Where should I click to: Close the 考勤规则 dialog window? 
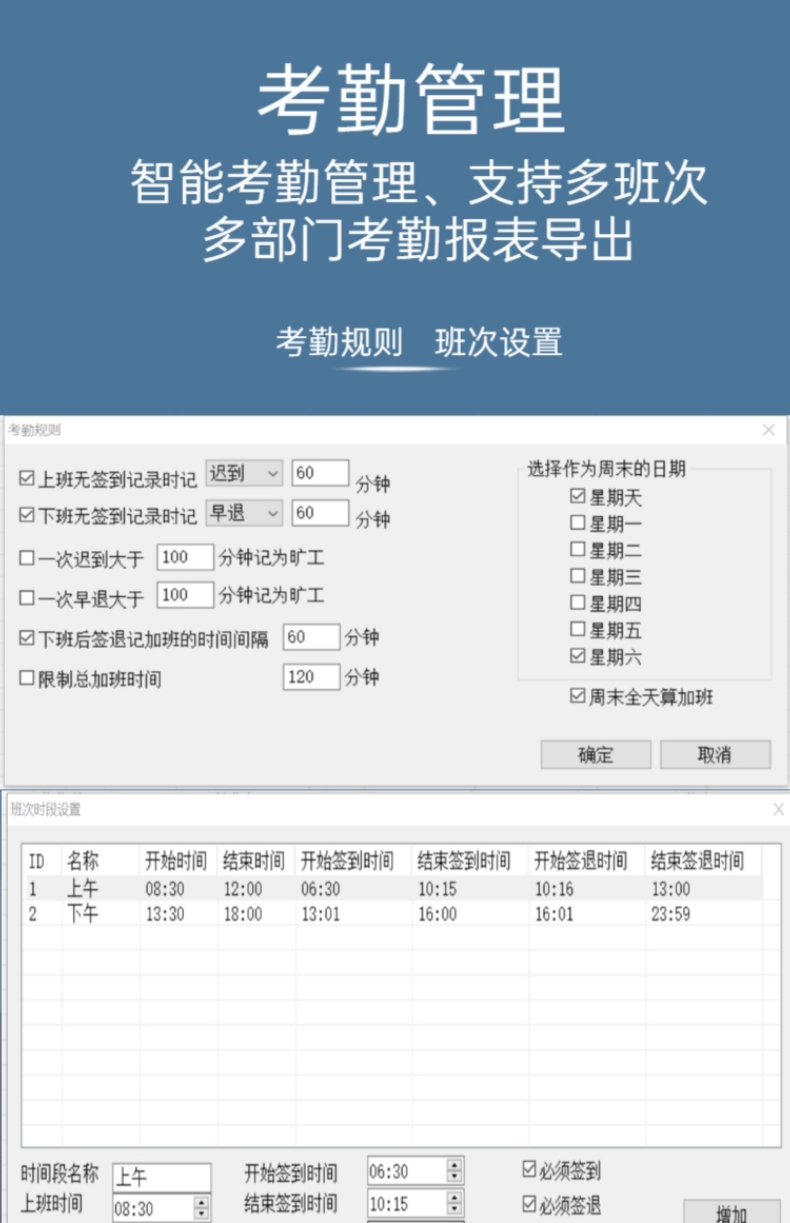(768, 430)
